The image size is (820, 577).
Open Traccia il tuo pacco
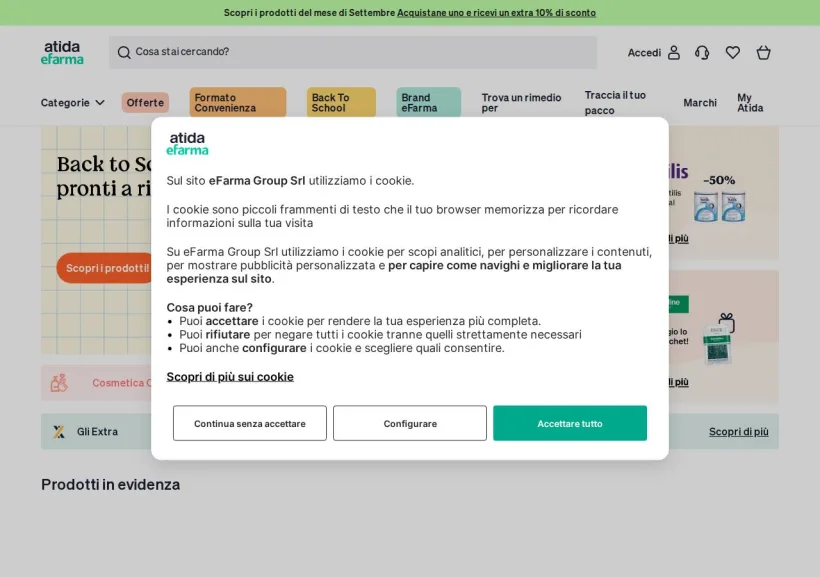tap(615, 103)
